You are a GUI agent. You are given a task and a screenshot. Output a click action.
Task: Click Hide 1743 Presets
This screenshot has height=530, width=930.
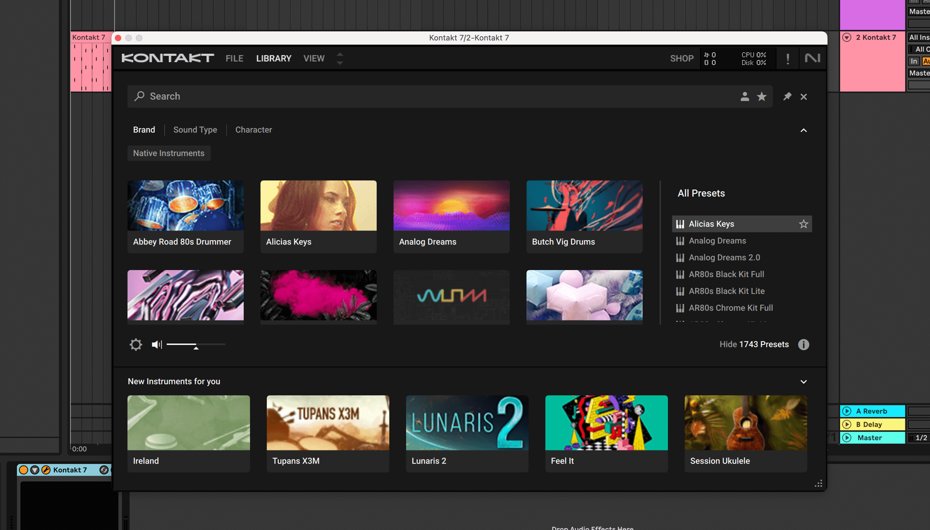click(x=754, y=345)
